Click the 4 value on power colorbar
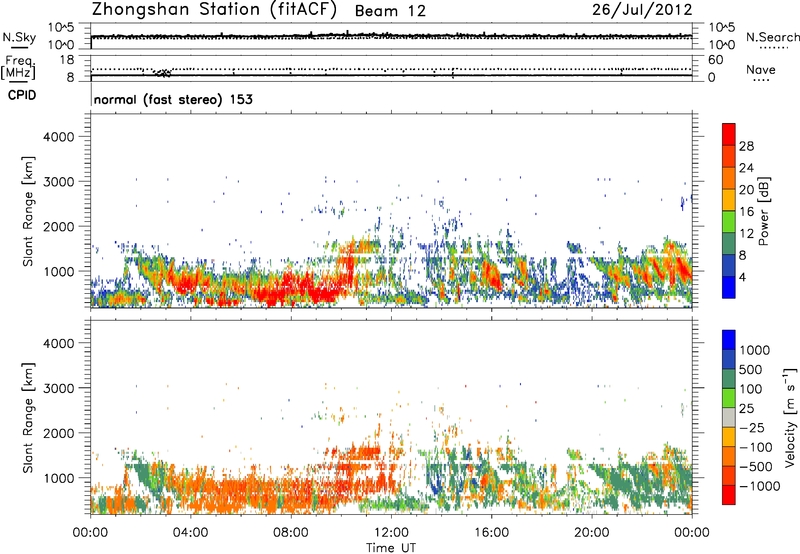The width and height of the screenshot is (800, 554). click(x=743, y=278)
